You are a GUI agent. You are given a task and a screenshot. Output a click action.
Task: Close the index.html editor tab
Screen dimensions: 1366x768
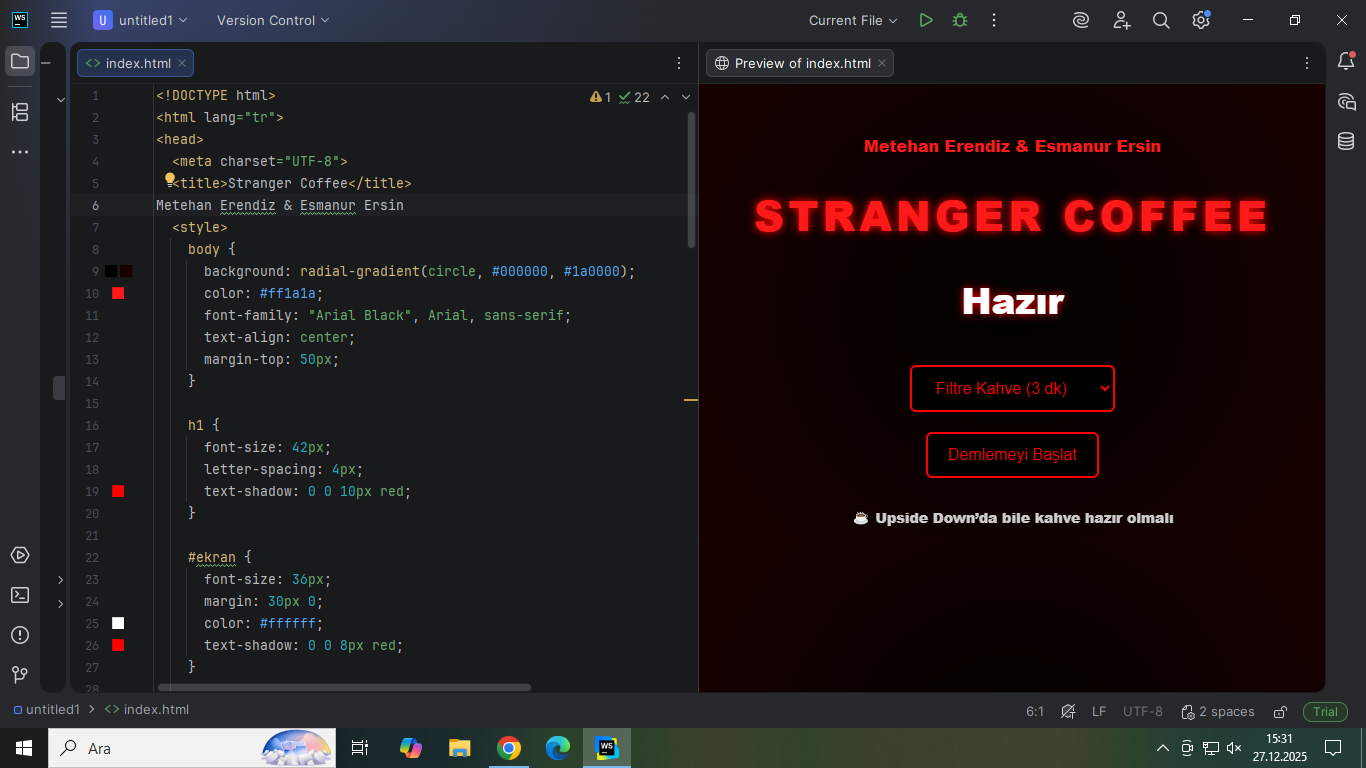coord(183,63)
